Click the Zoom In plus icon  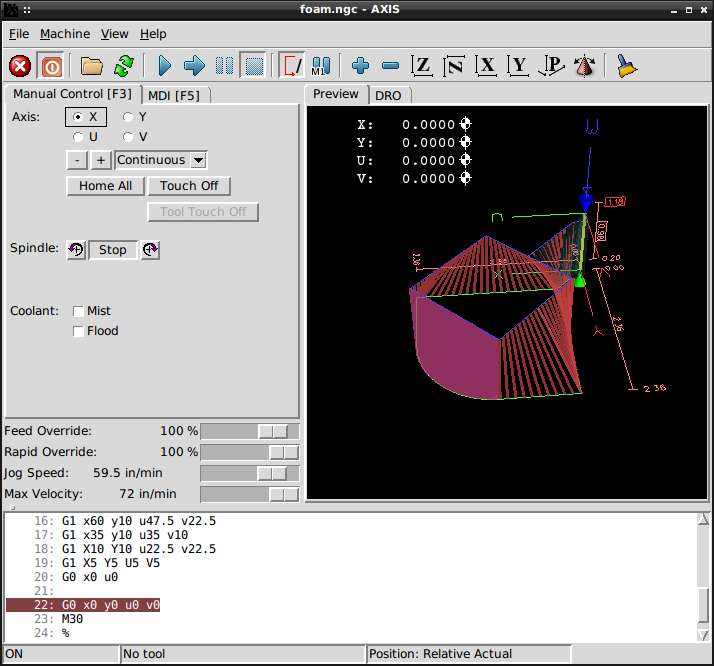360,66
